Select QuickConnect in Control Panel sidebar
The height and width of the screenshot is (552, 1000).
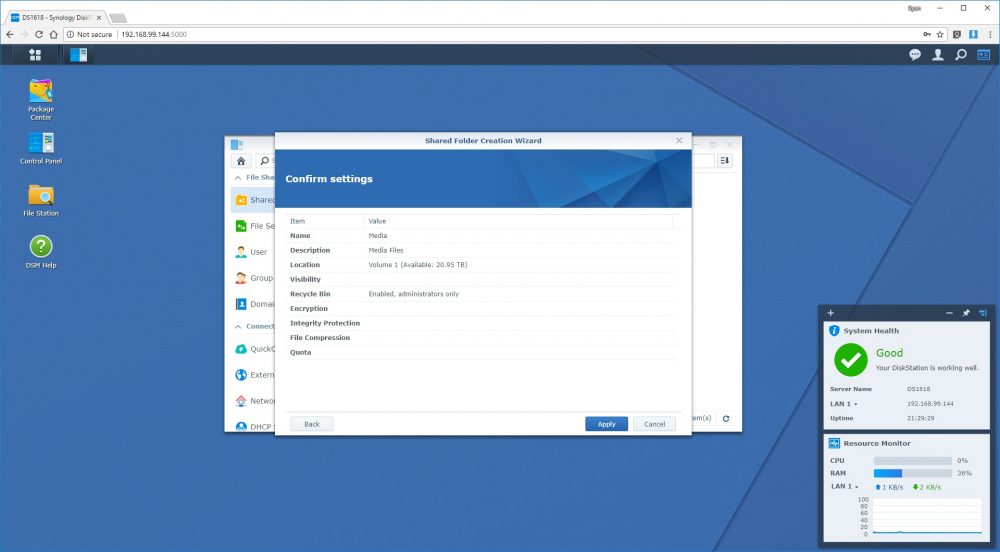253,349
